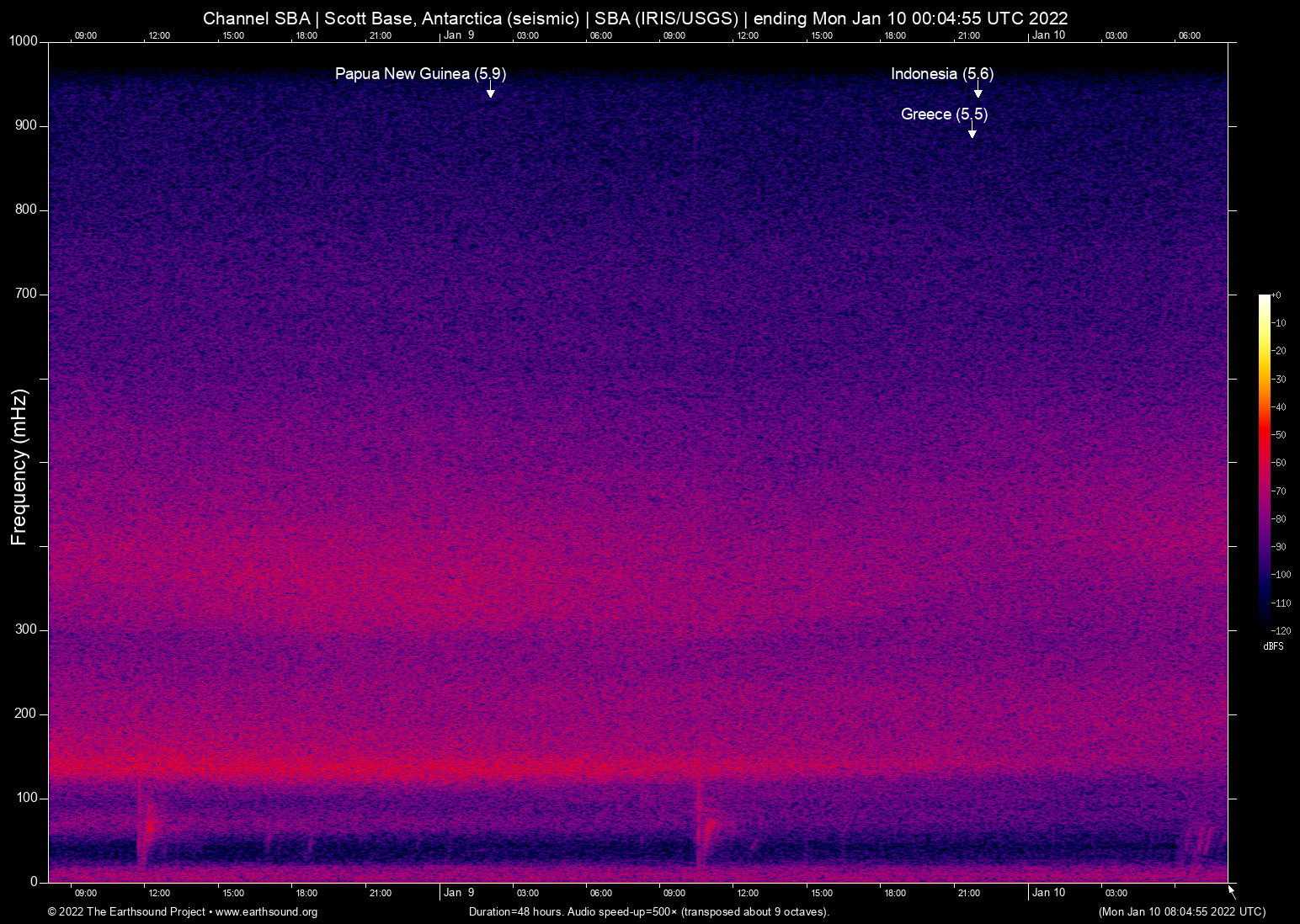Screen dimensions: 1300x924
Task: Click the 09:00 tick label on top axis
Action: coord(86,35)
